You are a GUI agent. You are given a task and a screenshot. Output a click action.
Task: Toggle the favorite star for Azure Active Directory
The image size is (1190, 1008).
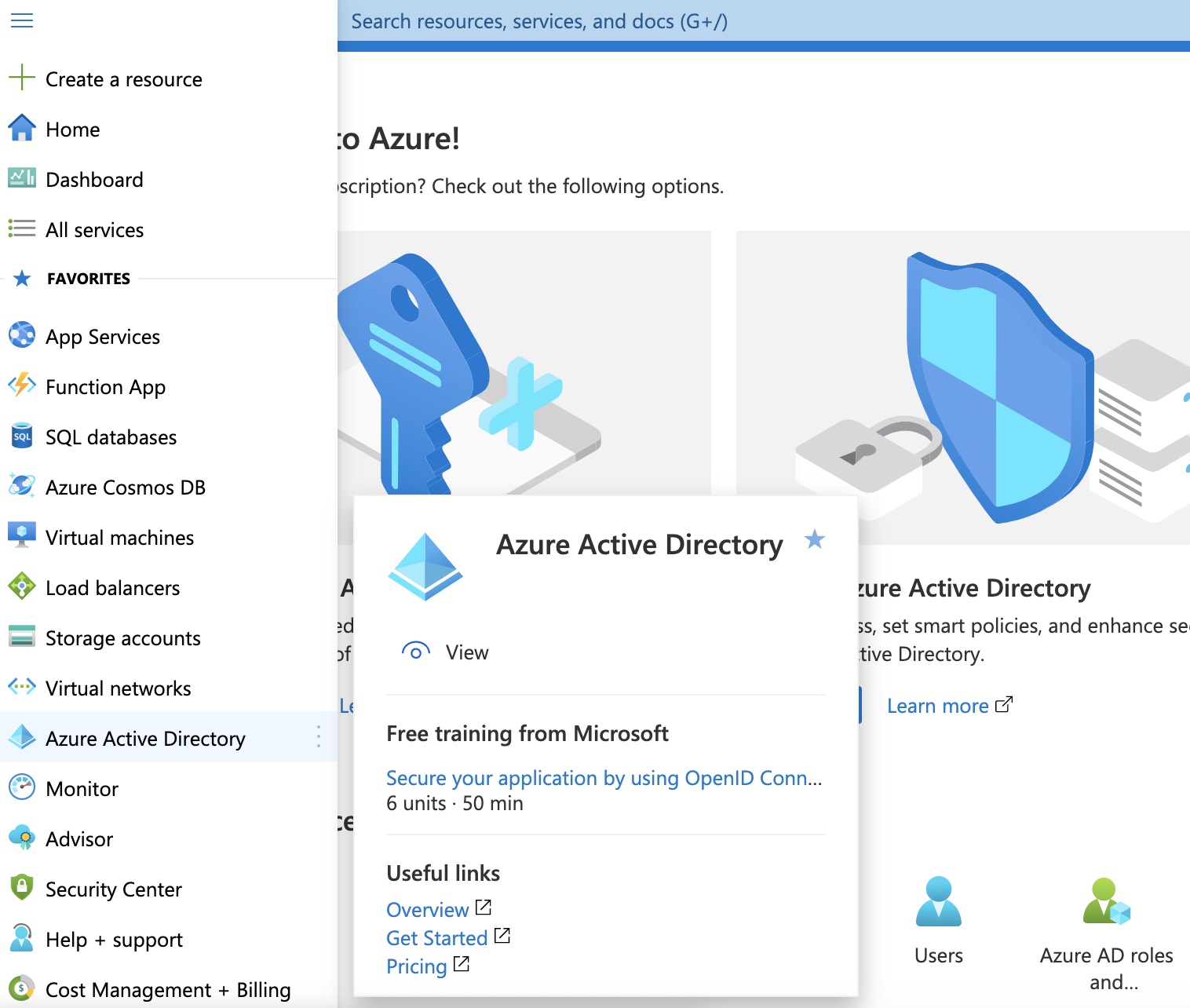tap(815, 540)
